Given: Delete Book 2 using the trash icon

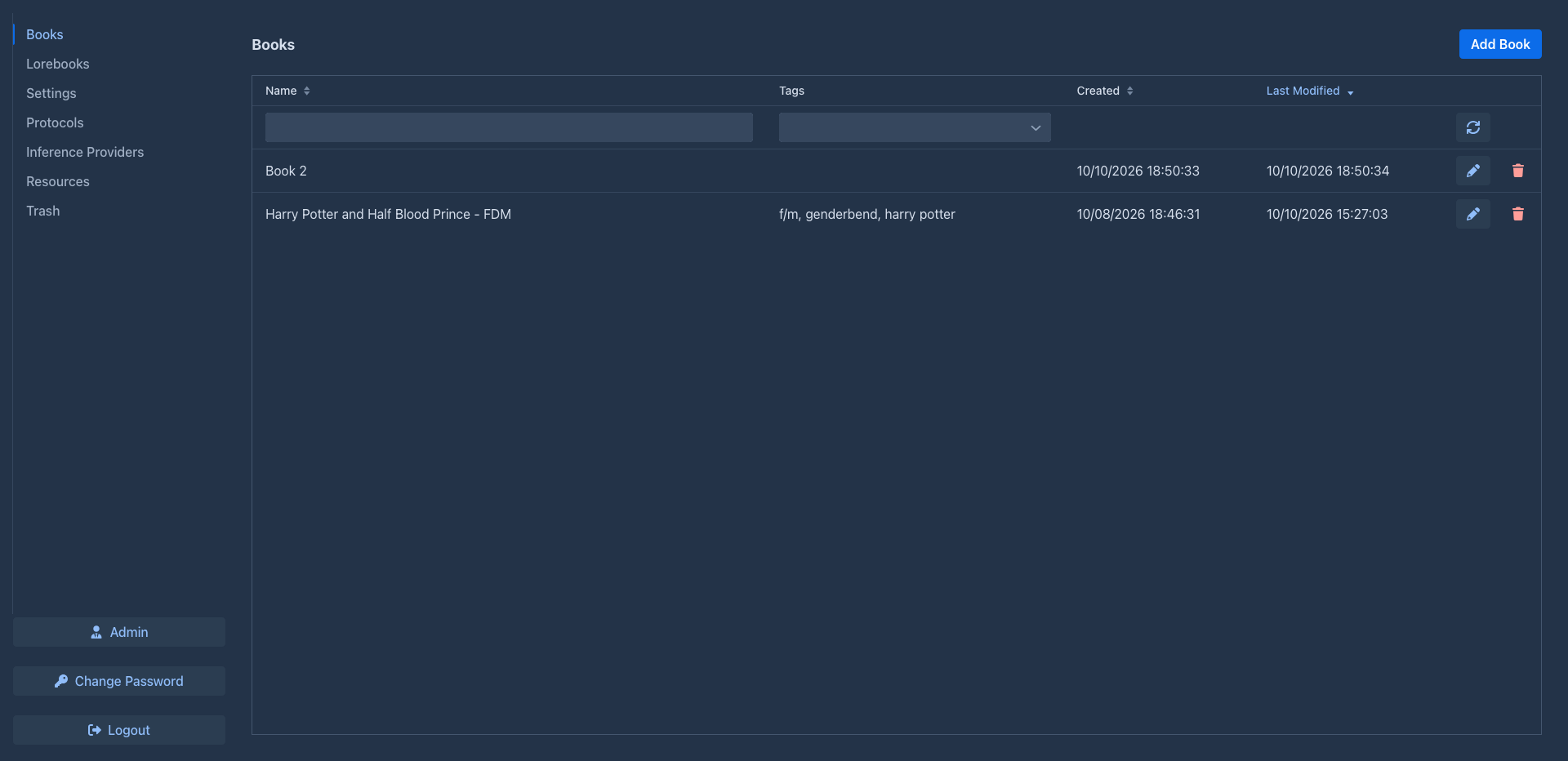Looking at the screenshot, I should [x=1517, y=171].
